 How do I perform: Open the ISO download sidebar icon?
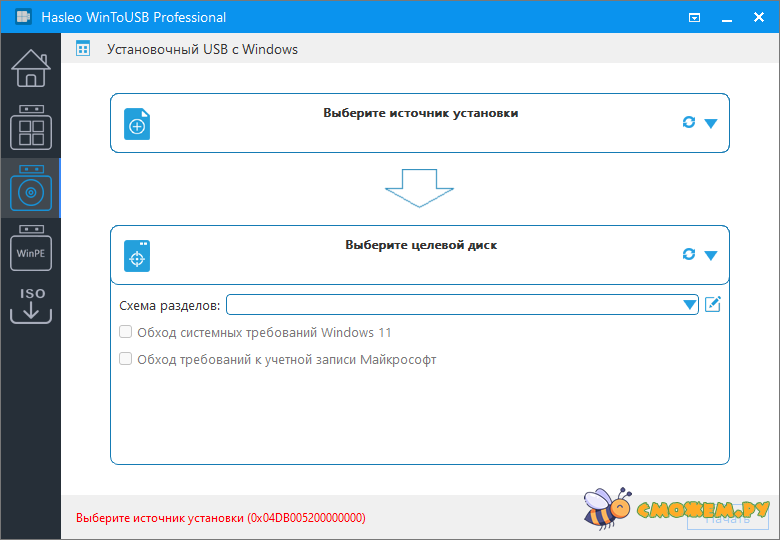point(31,305)
